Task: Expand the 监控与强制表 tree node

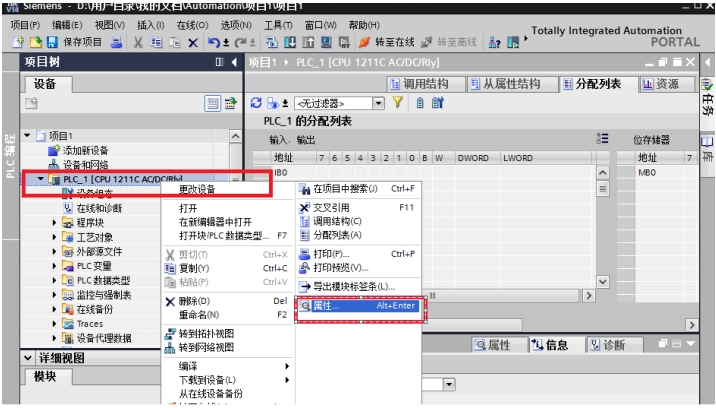Action: [54, 295]
